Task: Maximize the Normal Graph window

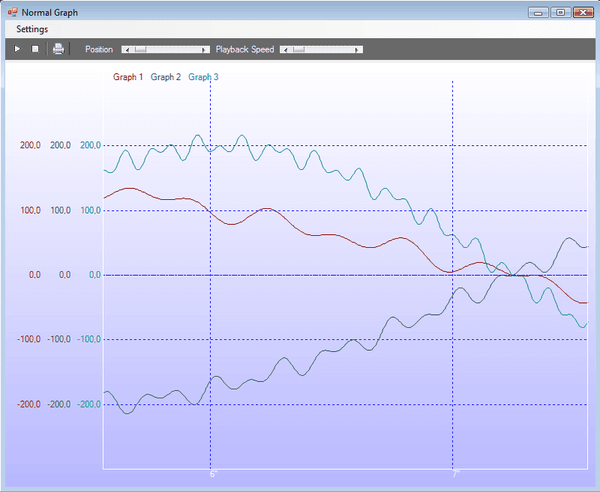Action: (559, 12)
